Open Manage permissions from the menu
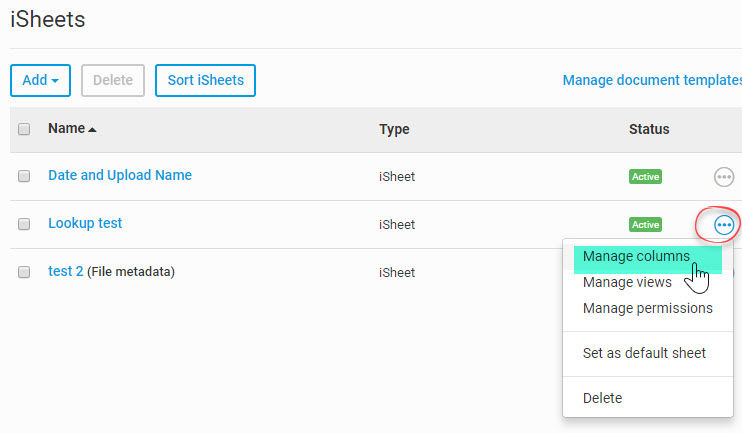This screenshot has width=742, height=433. (x=647, y=308)
